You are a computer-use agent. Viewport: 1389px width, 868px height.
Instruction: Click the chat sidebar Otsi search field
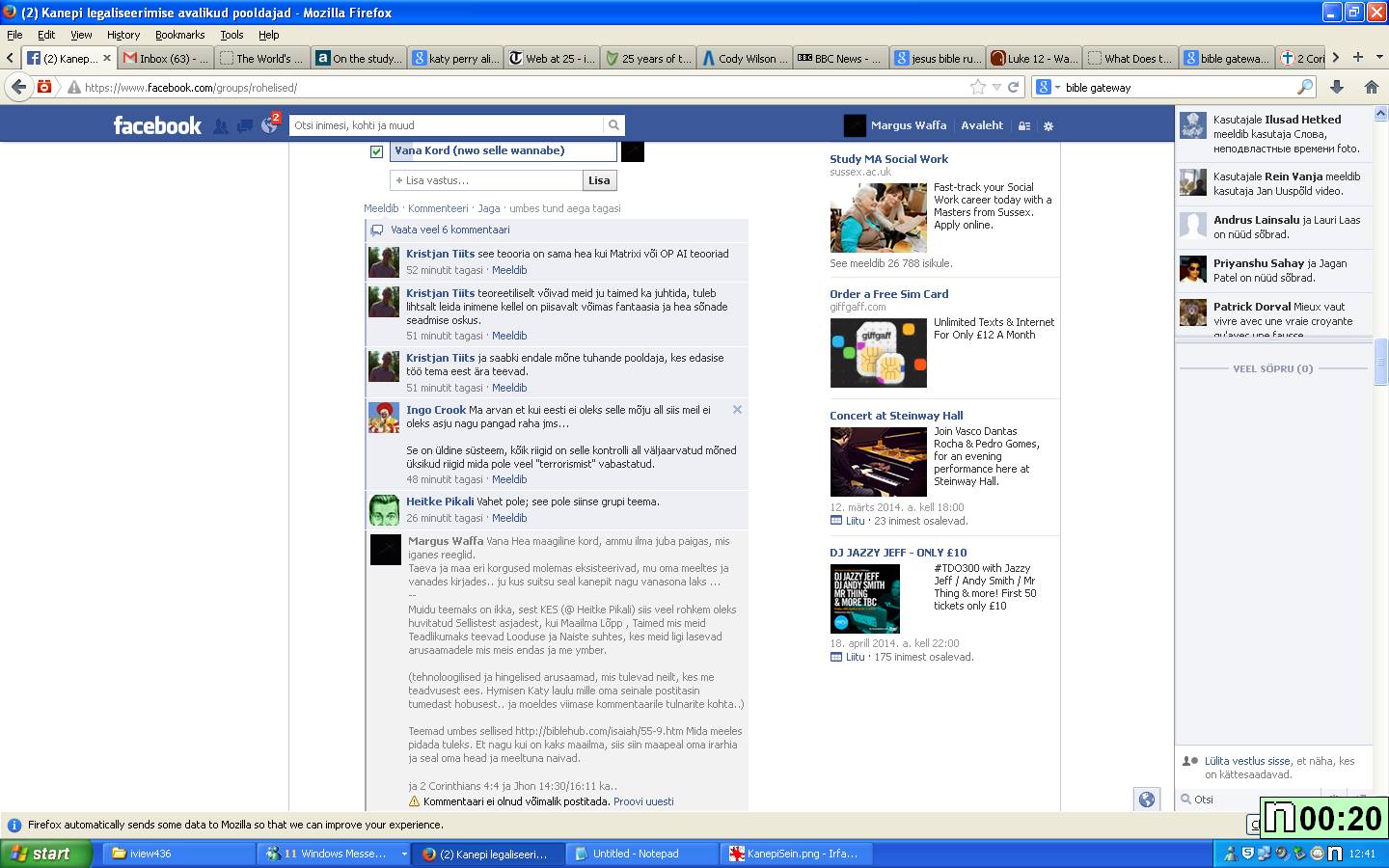pos(1217,800)
